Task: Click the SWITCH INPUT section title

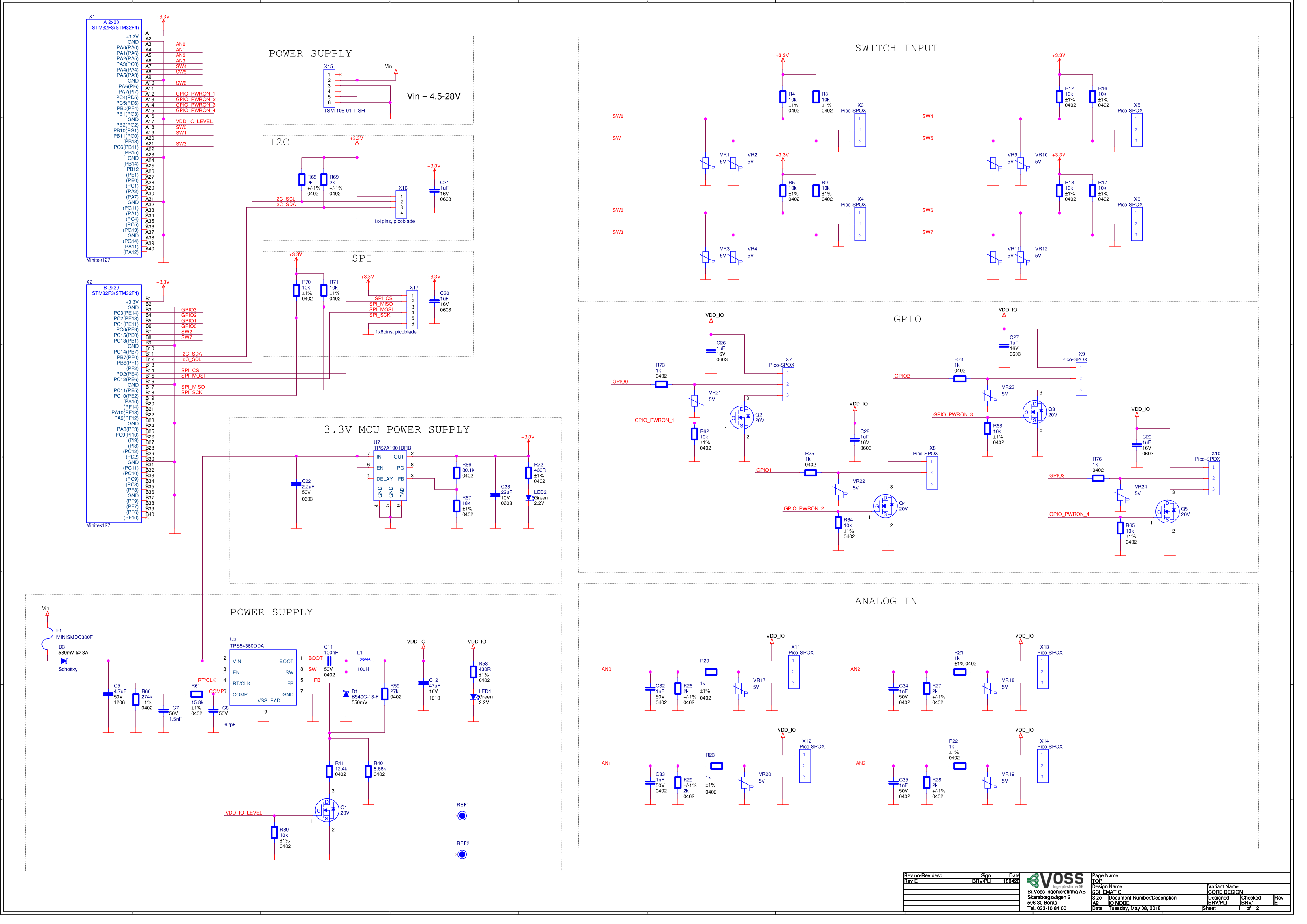Action: click(905, 48)
